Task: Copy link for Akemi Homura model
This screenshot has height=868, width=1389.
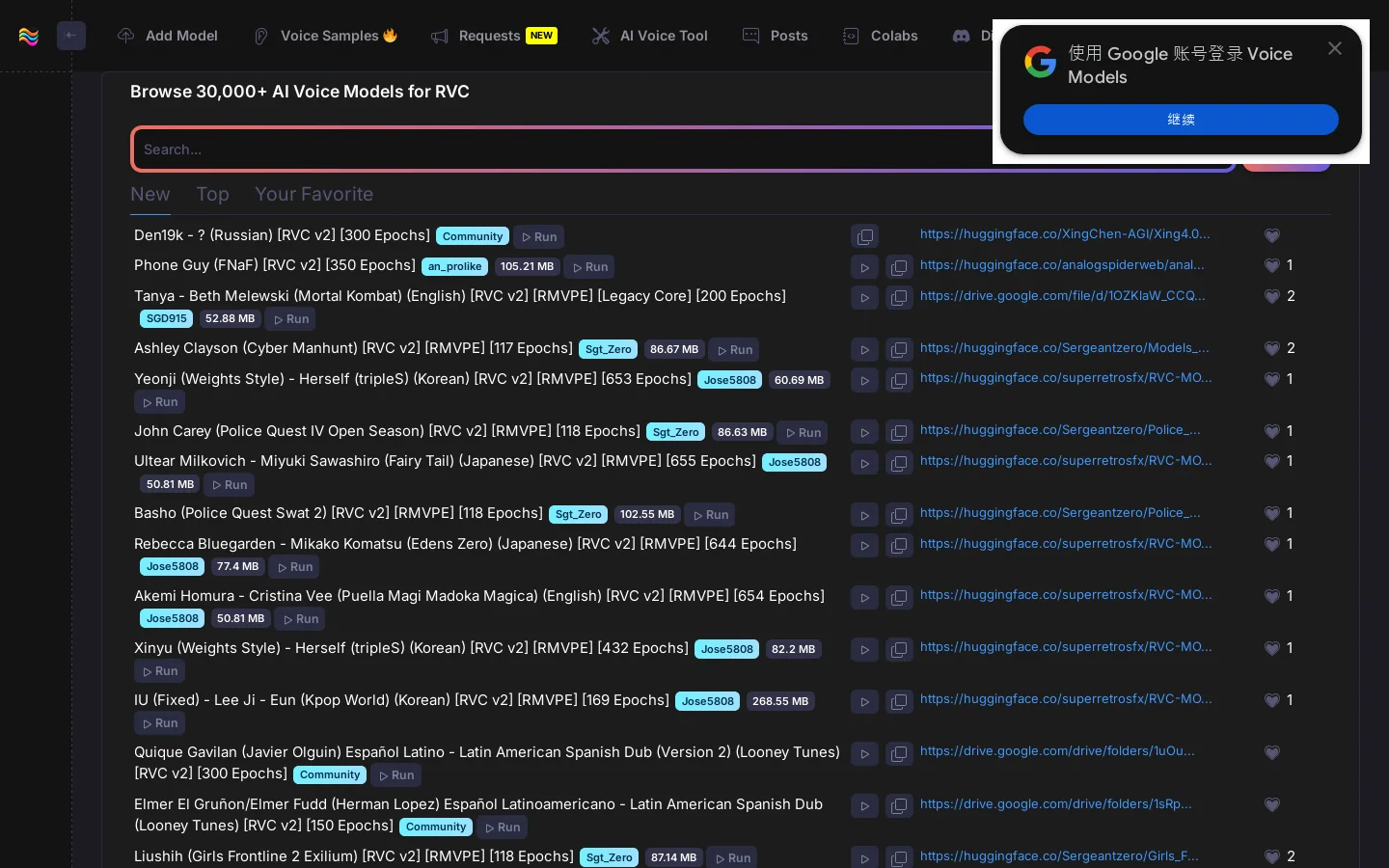Action: pyautogui.click(x=899, y=599)
